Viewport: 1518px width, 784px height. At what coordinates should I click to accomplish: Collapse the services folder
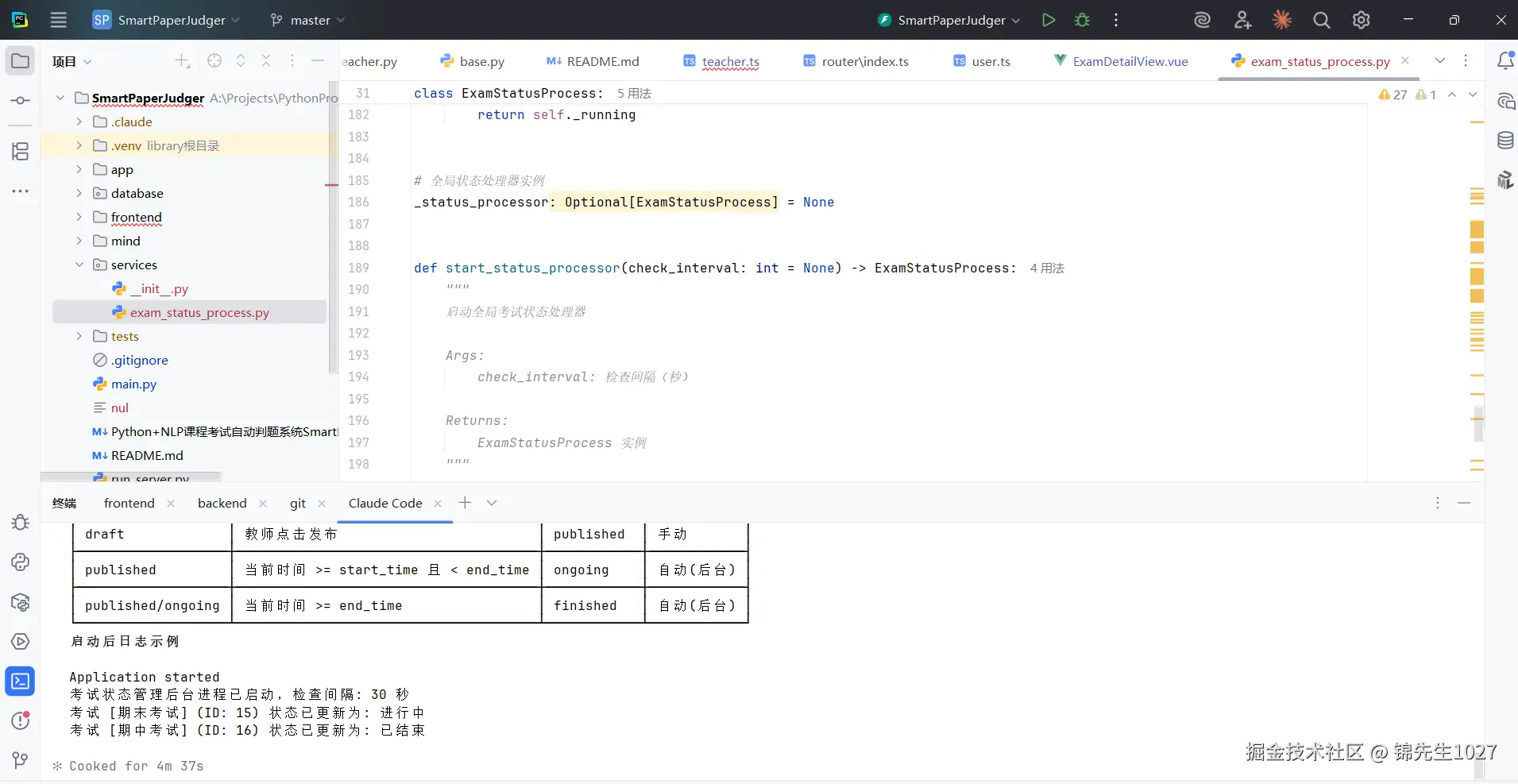click(x=79, y=265)
